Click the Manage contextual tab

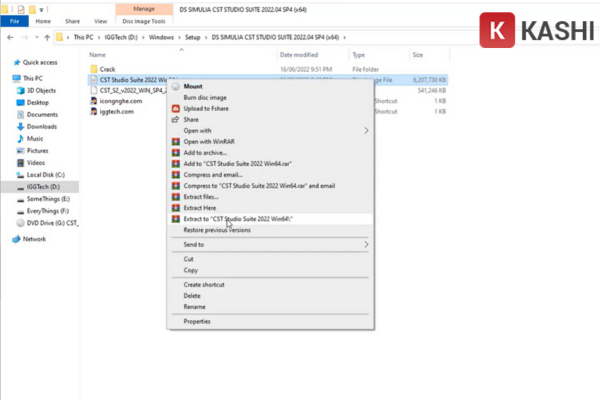[144, 9]
